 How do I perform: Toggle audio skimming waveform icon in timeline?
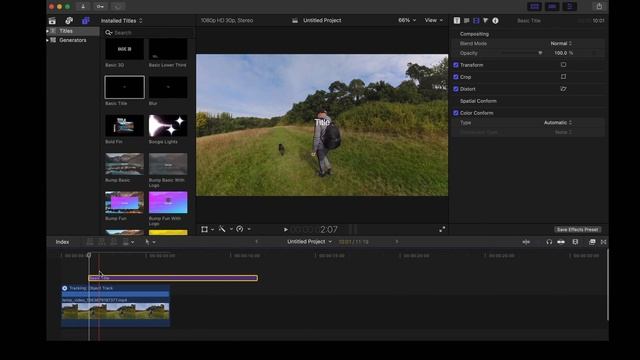click(x=526, y=242)
